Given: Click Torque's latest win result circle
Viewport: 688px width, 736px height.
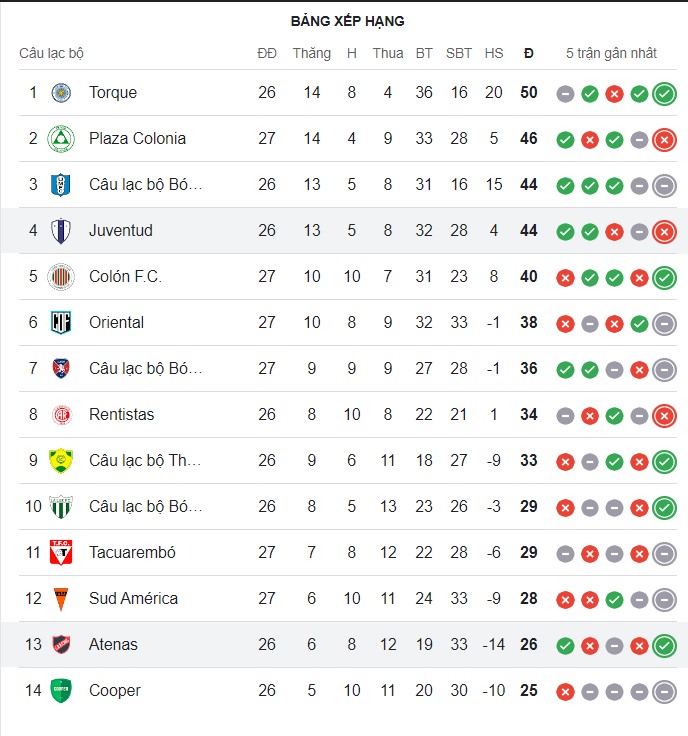Looking at the screenshot, I should tap(664, 94).
